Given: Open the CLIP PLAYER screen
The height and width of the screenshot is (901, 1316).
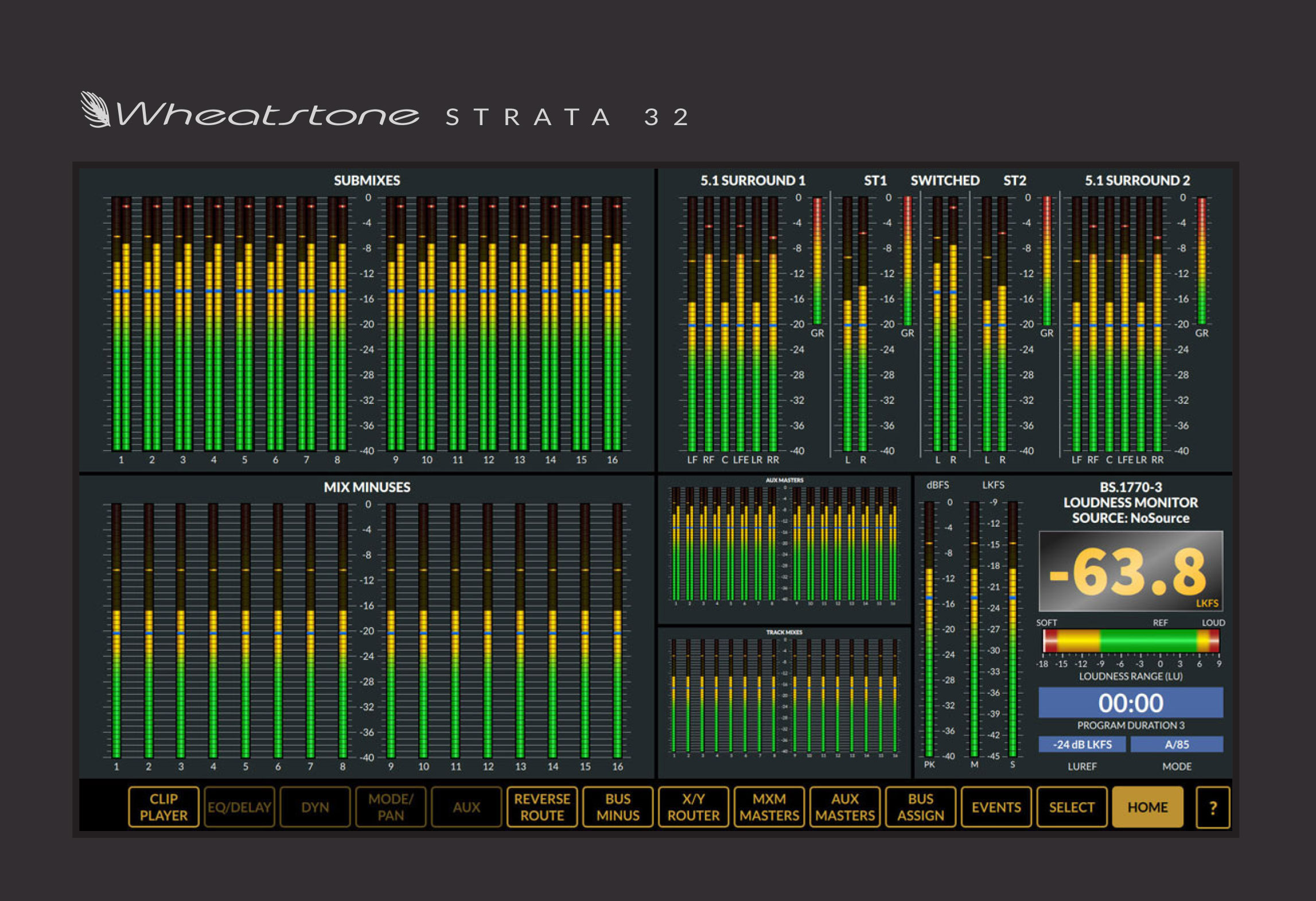Looking at the screenshot, I should point(163,807).
